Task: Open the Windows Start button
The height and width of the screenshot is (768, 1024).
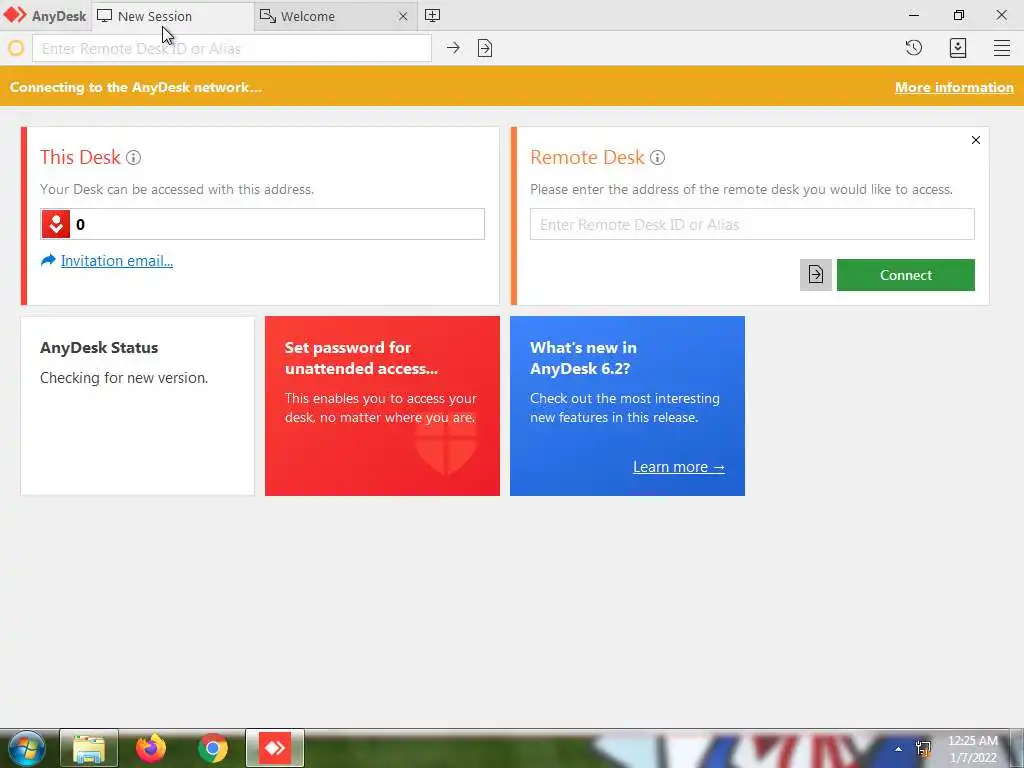Action: (x=26, y=748)
